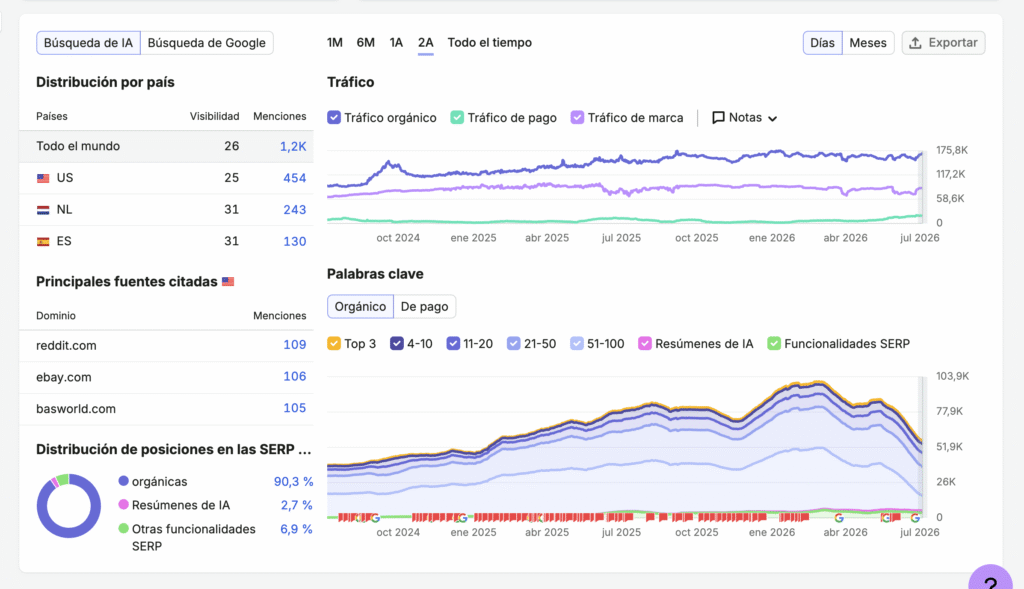Click the Todo el mundo mentions 1,2K link
Screen dimensions: 1024x589
[293, 146]
